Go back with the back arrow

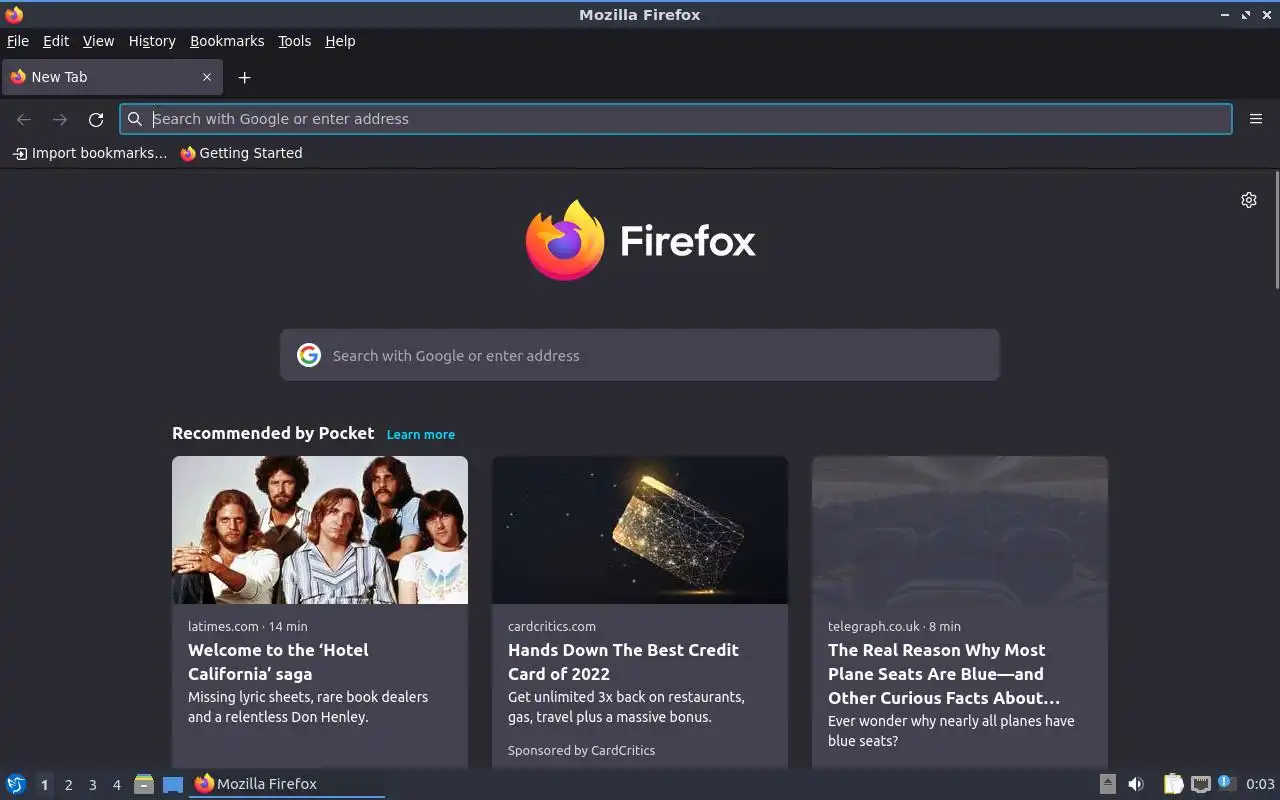[24, 119]
